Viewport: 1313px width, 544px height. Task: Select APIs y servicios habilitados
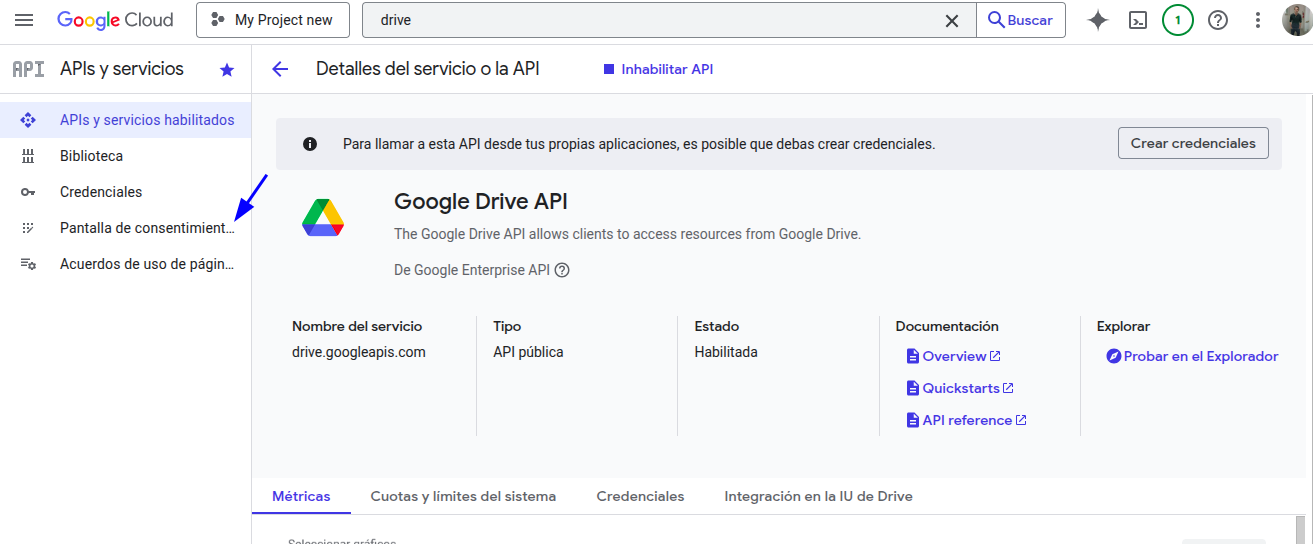(125, 120)
